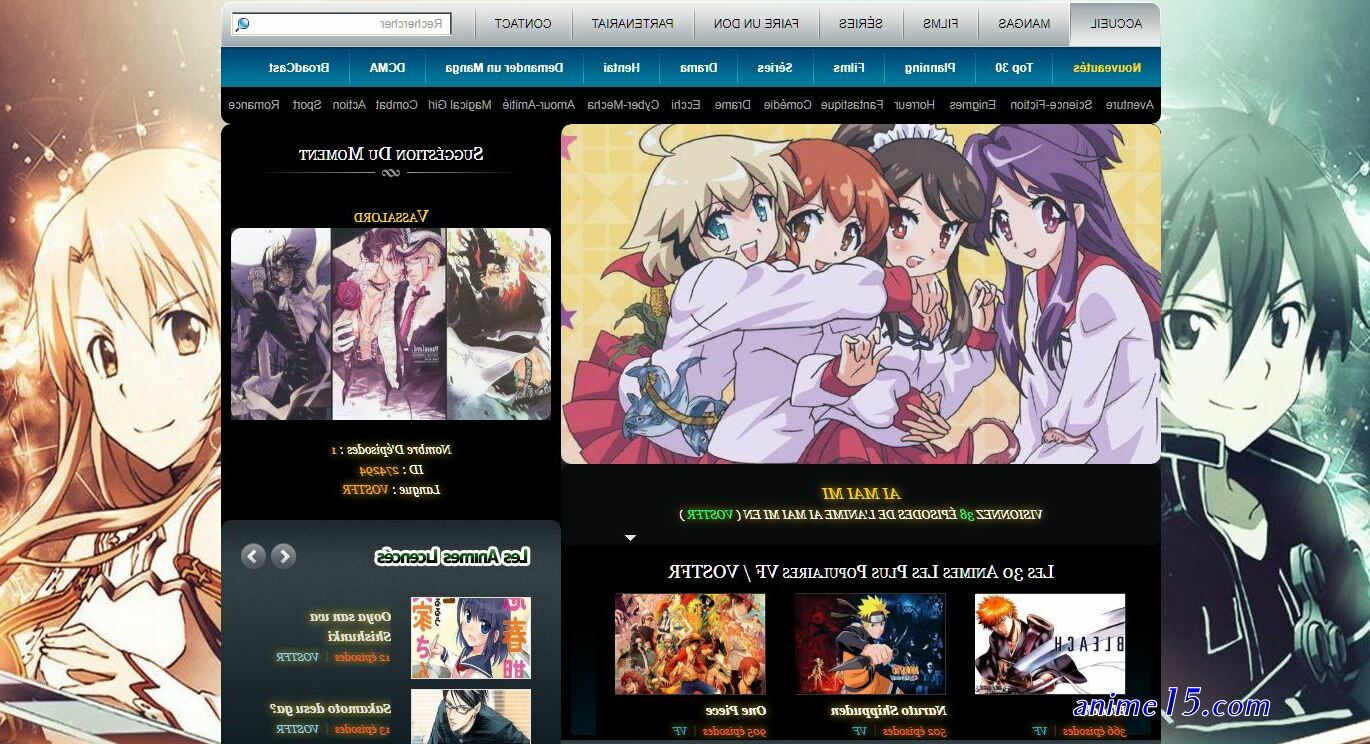Screen dimensions: 1370x744
Task: Open the DCMA menu item
Action: click(387, 68)
